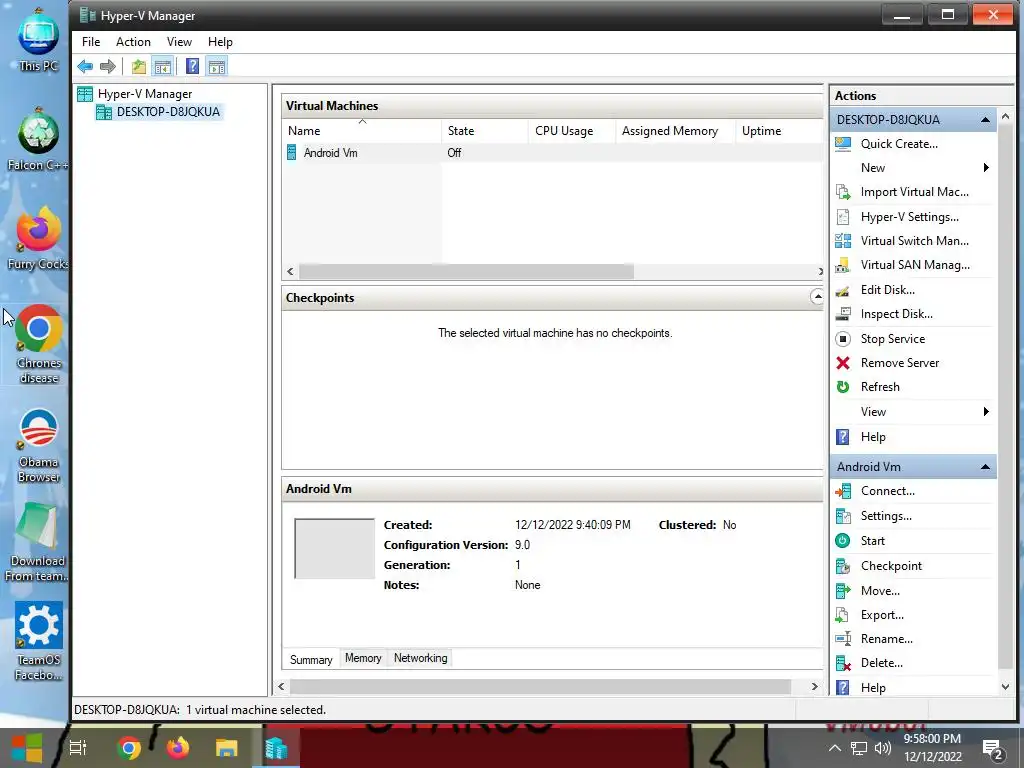This screenshot has width=1024, height=768.
Task: Click the Back arrow toolbar icon
Action: click(85, 67)
